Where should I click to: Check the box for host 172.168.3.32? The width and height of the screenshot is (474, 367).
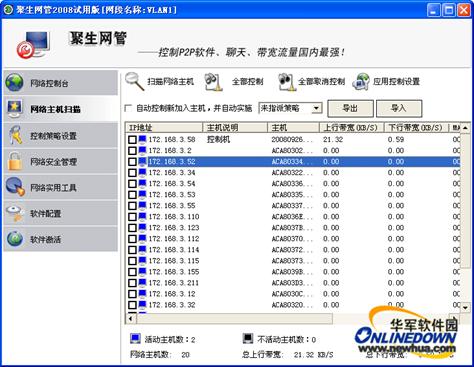[132, 305]
